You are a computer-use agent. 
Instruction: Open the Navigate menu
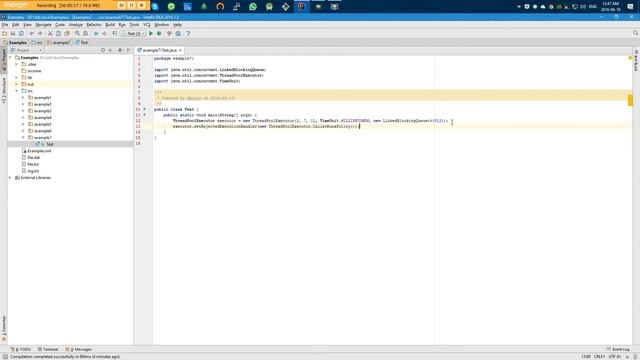click(43, 25)
